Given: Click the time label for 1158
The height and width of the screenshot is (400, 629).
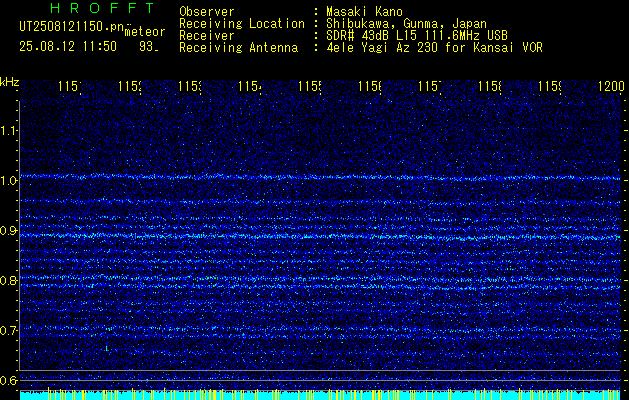Looking at the screenshot, I should point(490,86).
